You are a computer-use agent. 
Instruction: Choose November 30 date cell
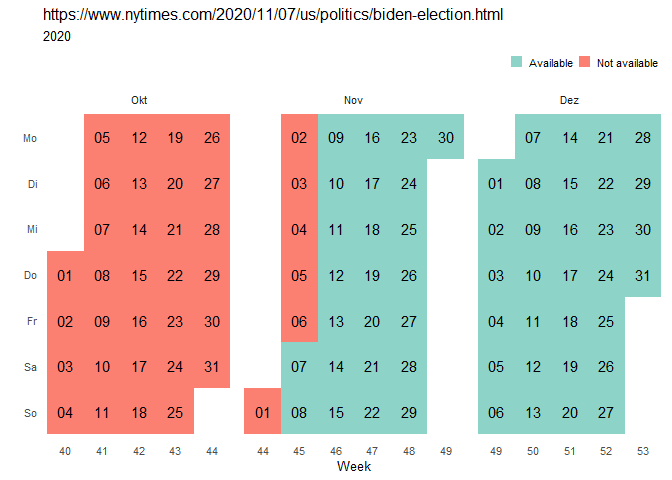pyautogui.click(x=446, y=138)
